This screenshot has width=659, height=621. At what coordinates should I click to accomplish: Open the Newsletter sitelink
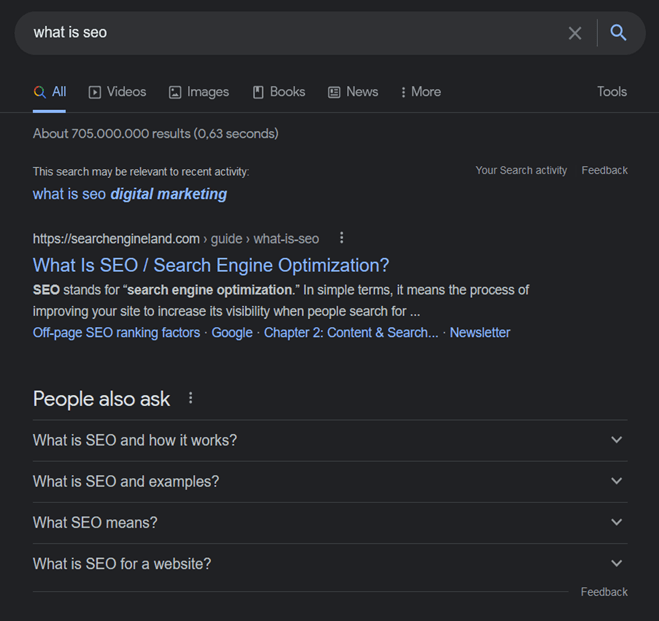(x=480, y=332)
